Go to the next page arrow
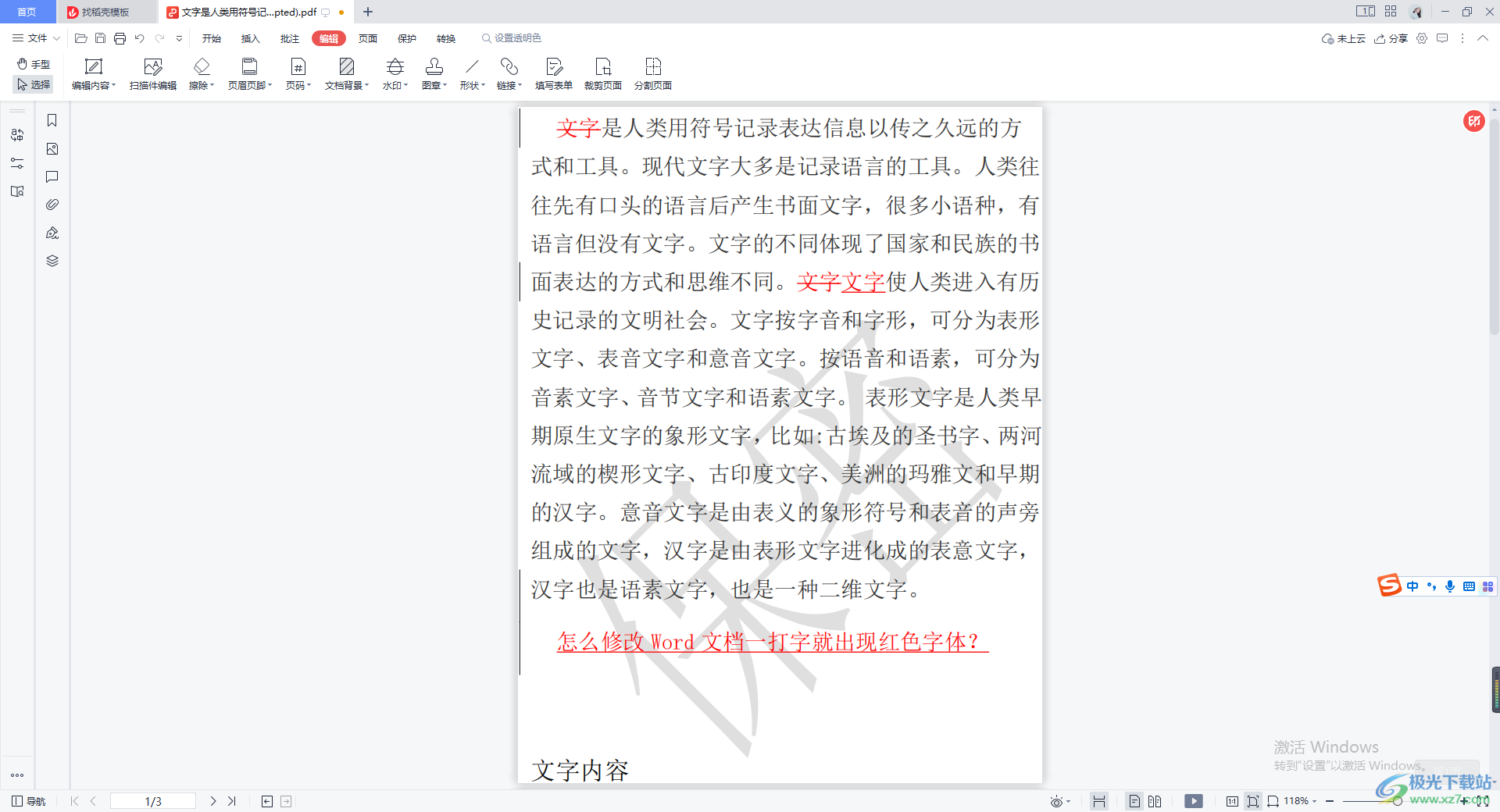Viewport: 1500px width, 812px height. coord(213,801)
